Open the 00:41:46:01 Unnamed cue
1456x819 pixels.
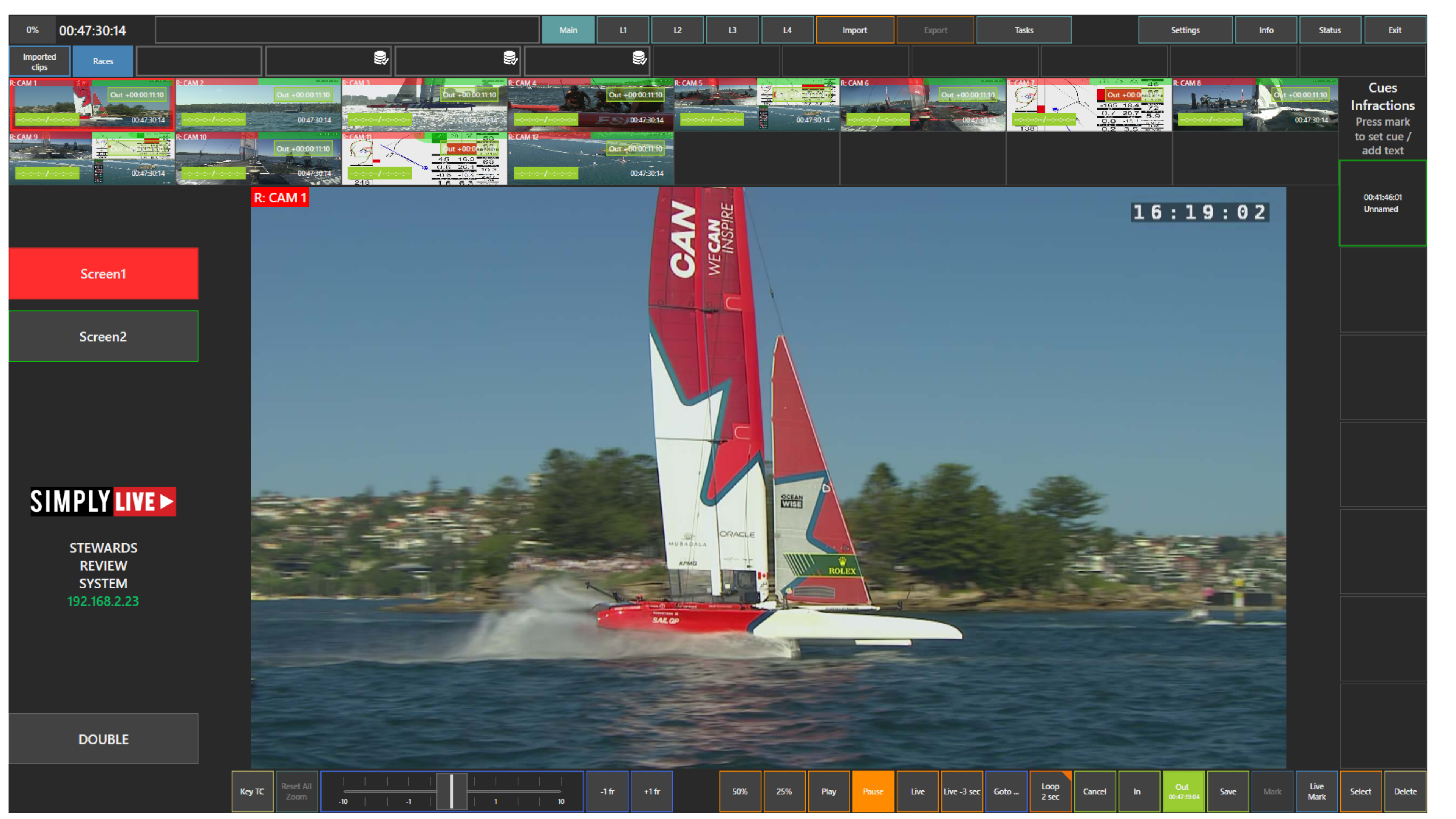tap(1382, 203)
